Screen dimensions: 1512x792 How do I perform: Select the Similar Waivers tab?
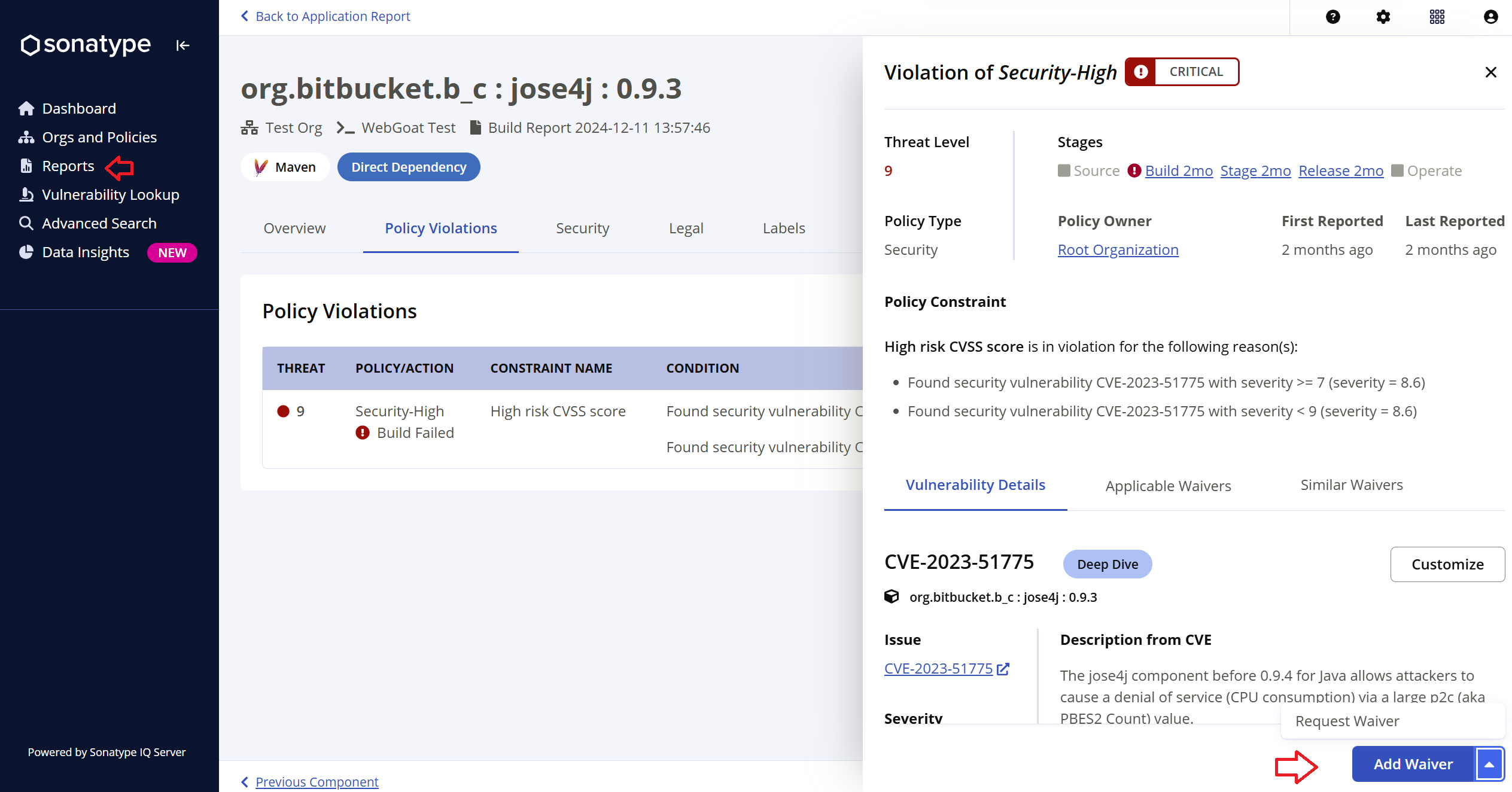pos(1351,485)
